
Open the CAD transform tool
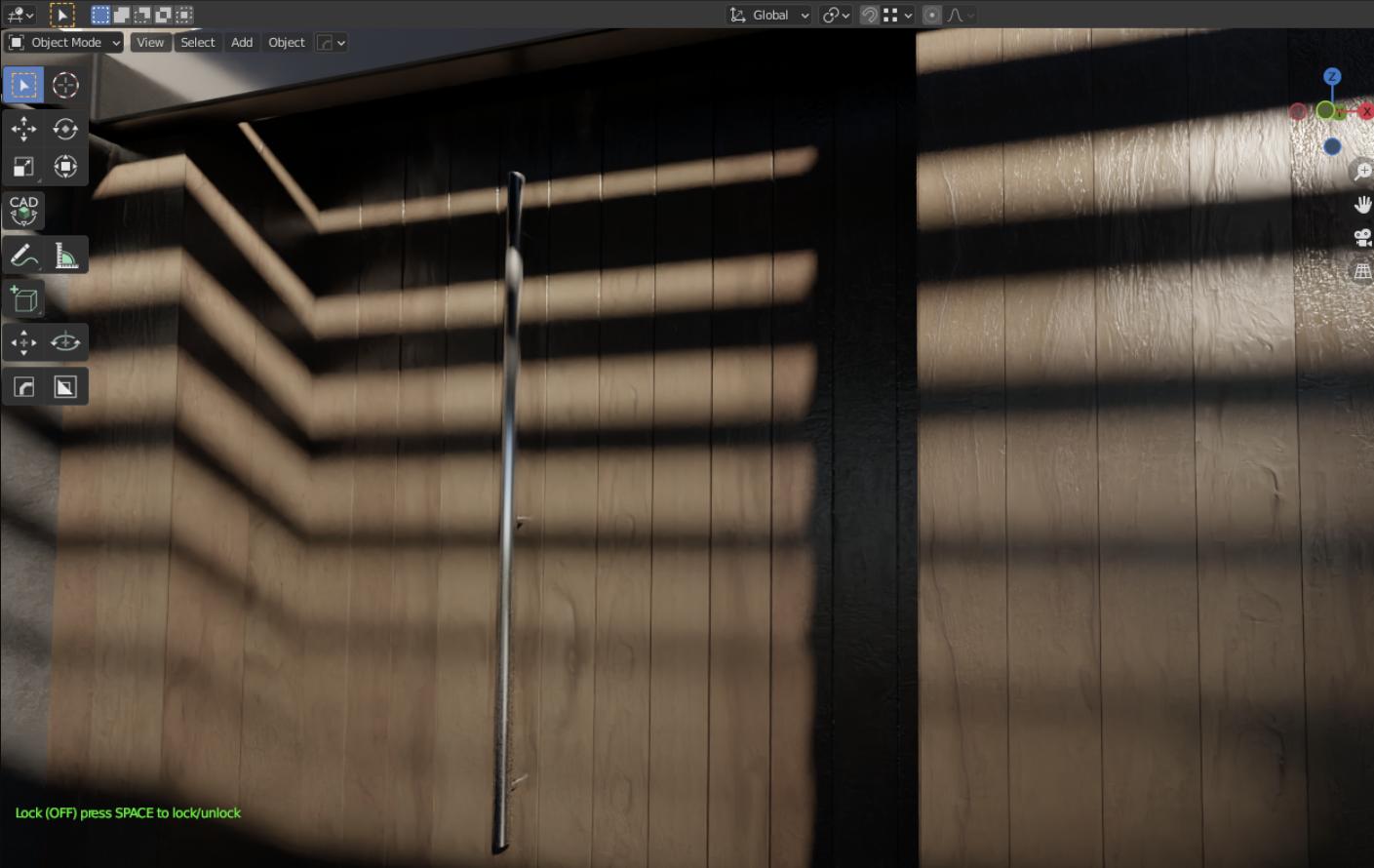click(23, 210)
